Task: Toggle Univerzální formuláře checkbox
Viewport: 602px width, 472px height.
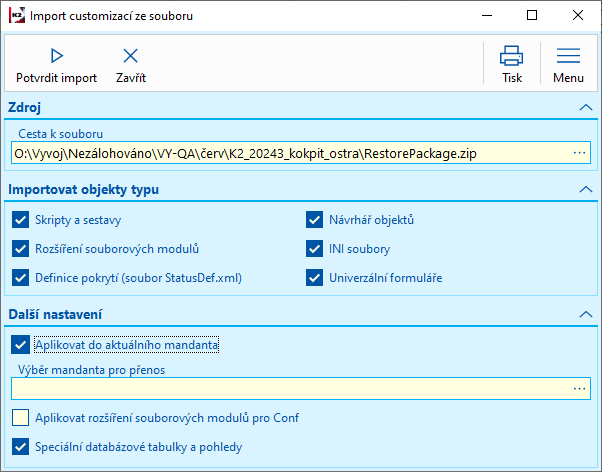Action: [314, 277]
